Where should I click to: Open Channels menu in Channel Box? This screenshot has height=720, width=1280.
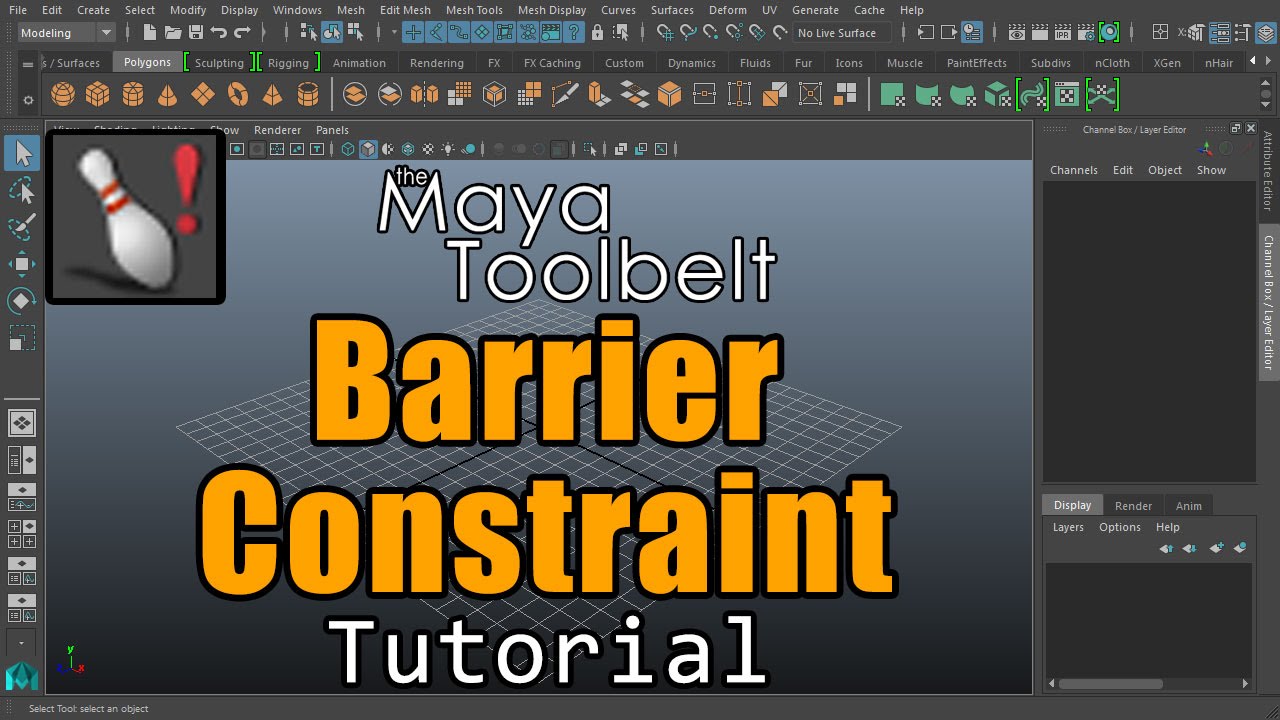coord(1073,170)
